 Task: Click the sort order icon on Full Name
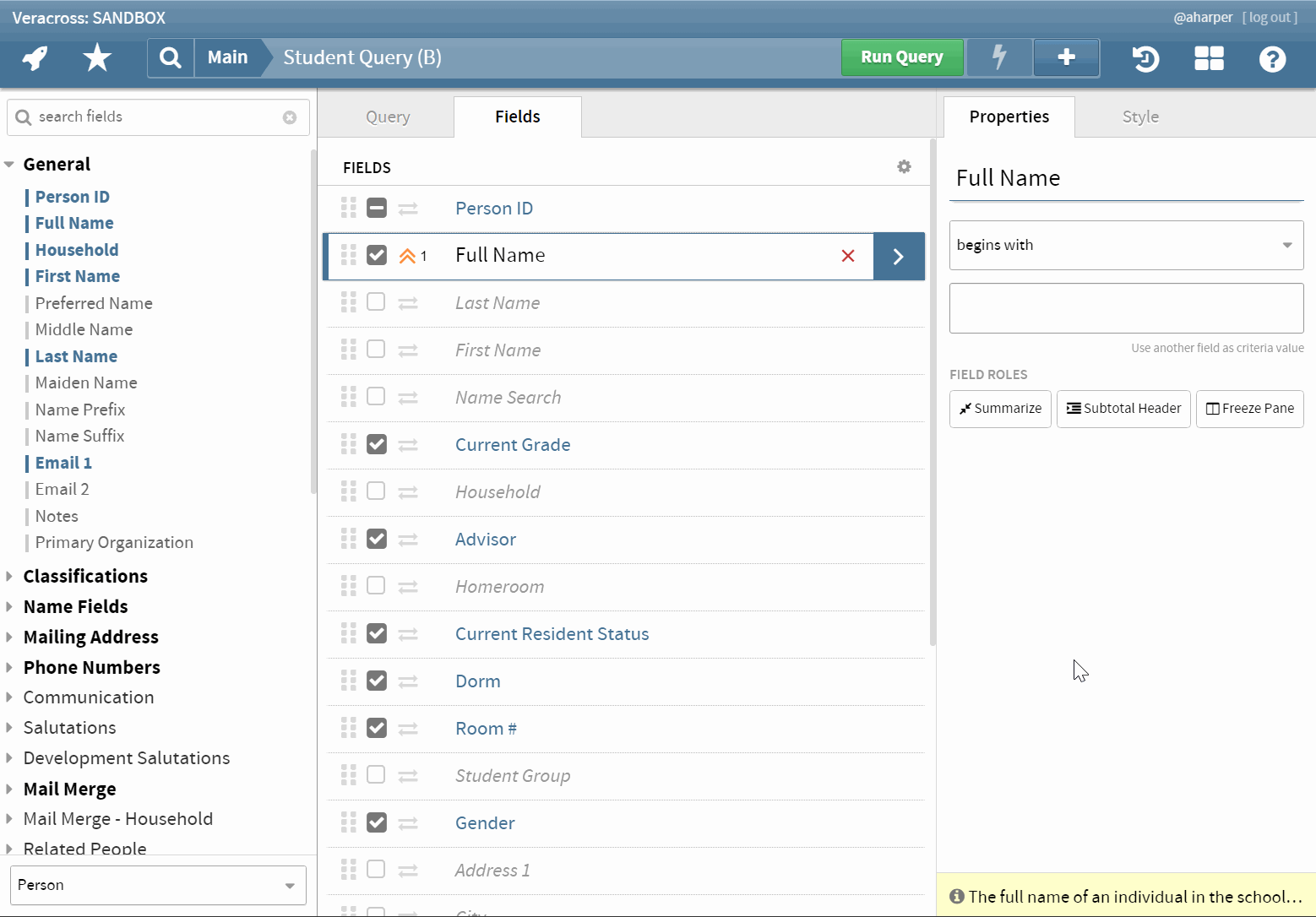[x=407, y=256]
